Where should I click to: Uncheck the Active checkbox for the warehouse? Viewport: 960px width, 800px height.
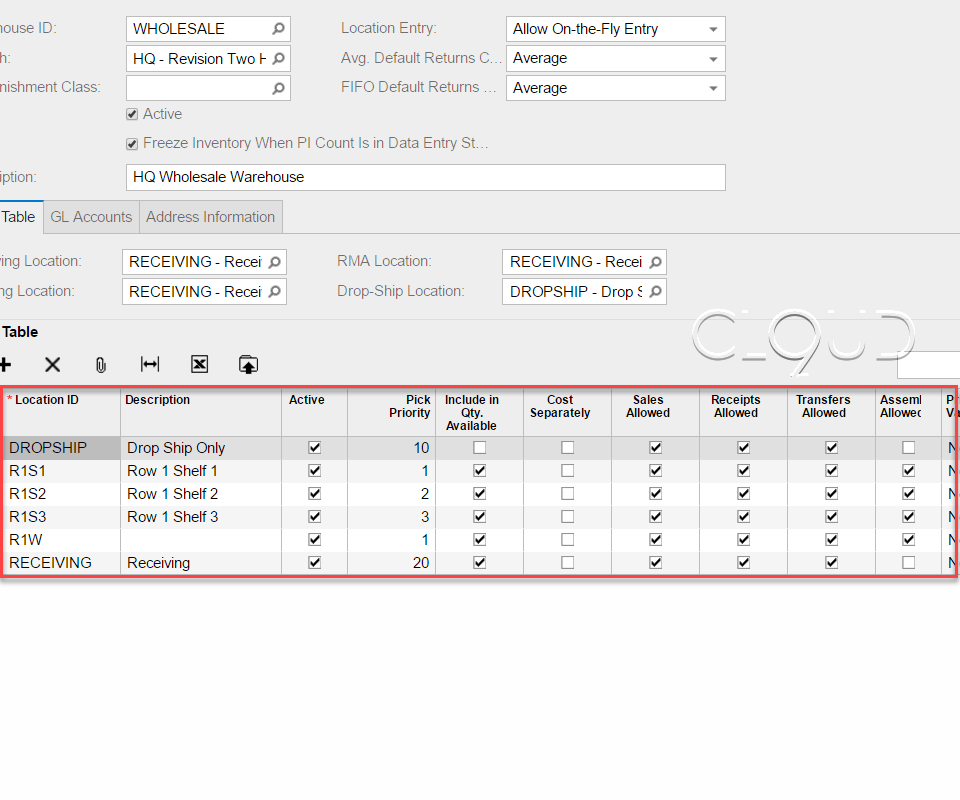[x=132, y=114]
